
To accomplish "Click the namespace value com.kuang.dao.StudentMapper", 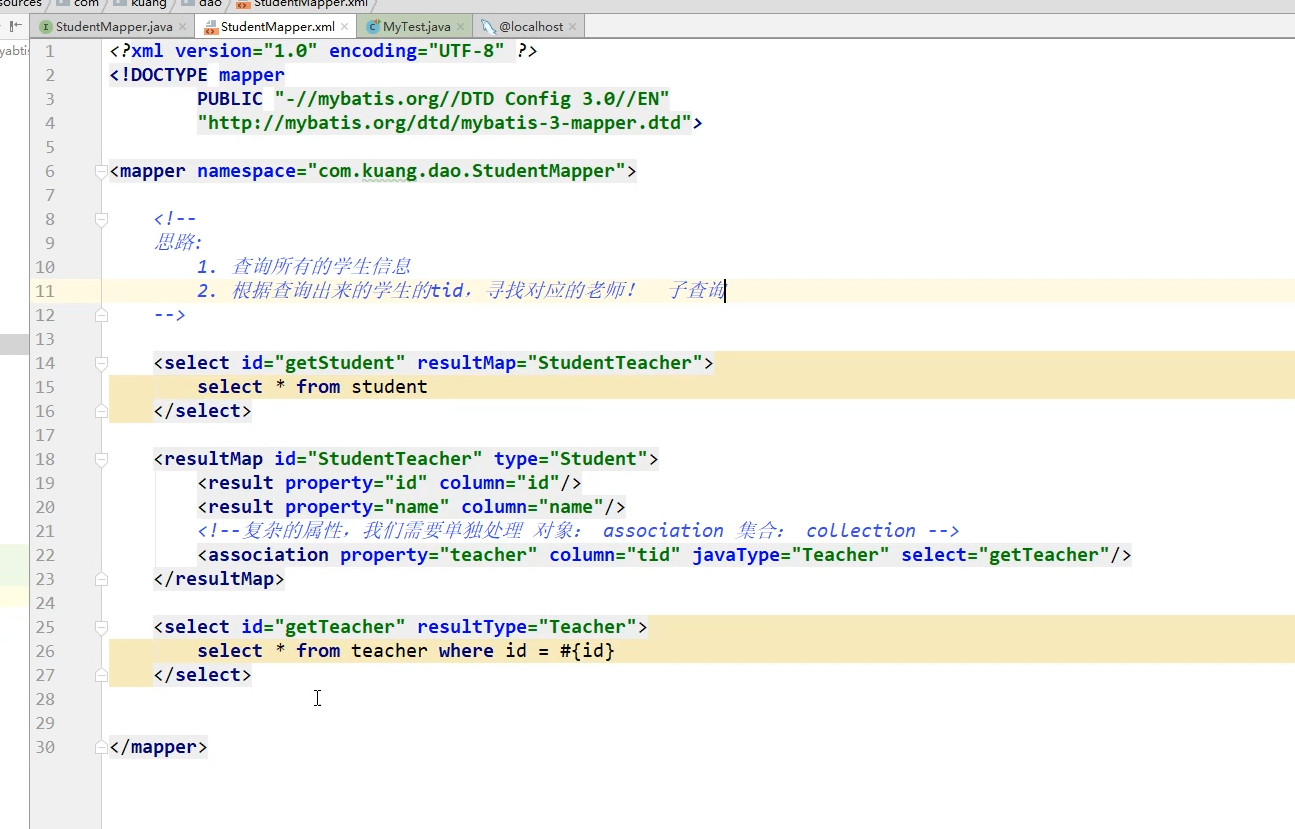I will [466, 171].
